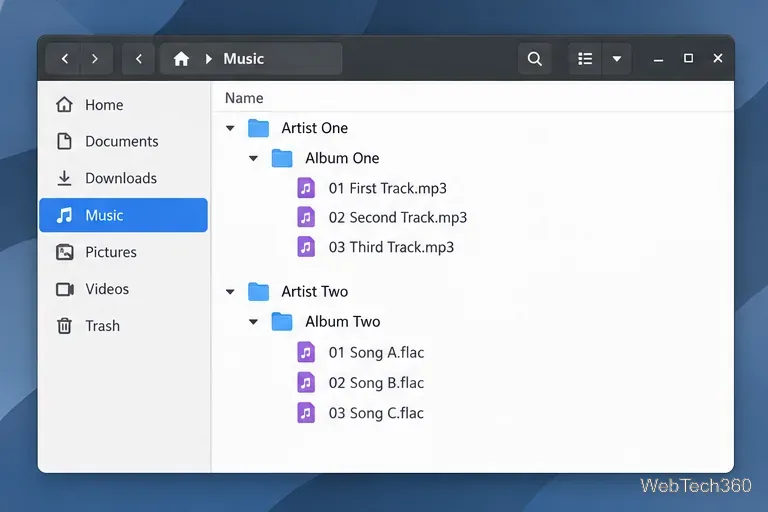Select the Artist One row name

point(314,128)
